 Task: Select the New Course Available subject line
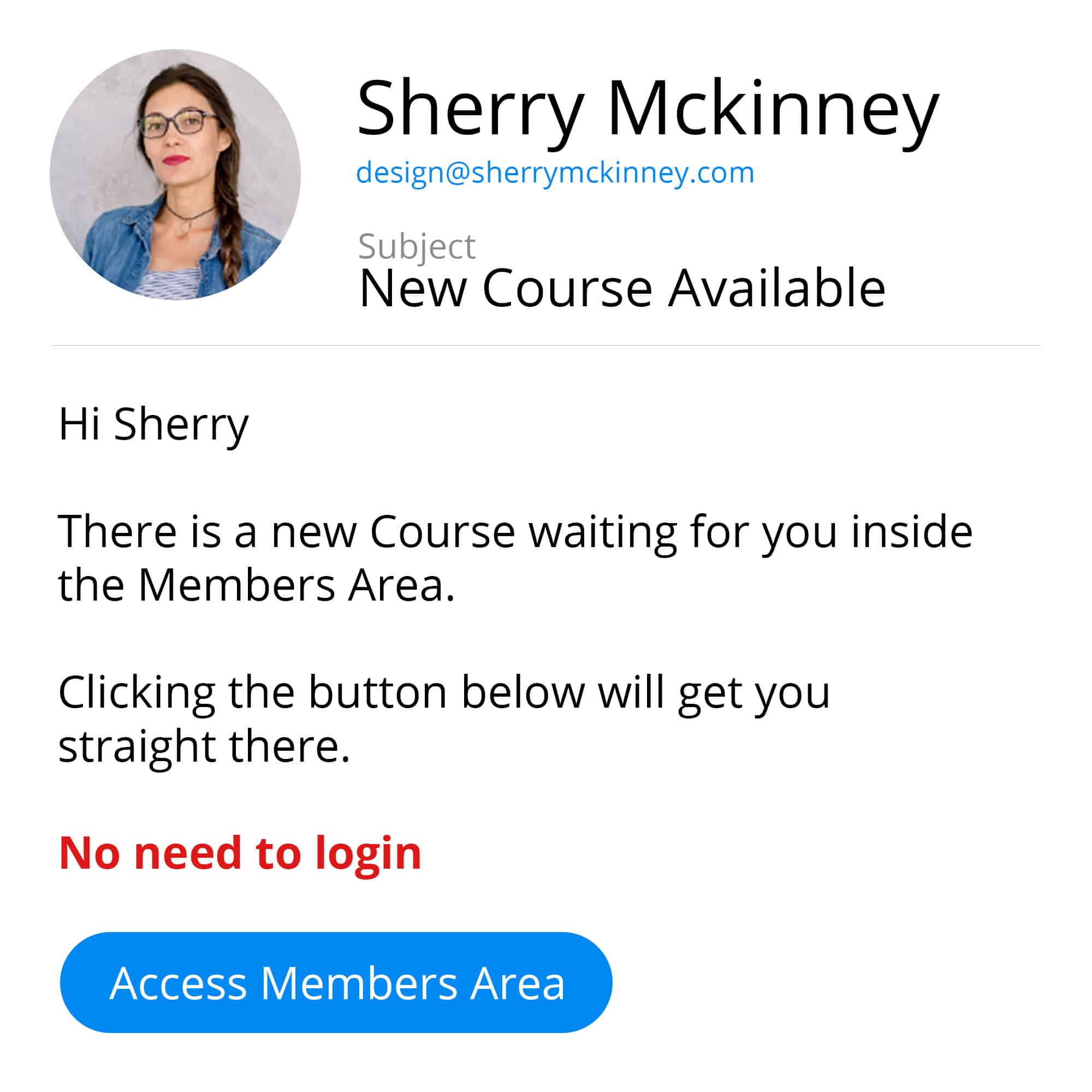click(622, 288)
